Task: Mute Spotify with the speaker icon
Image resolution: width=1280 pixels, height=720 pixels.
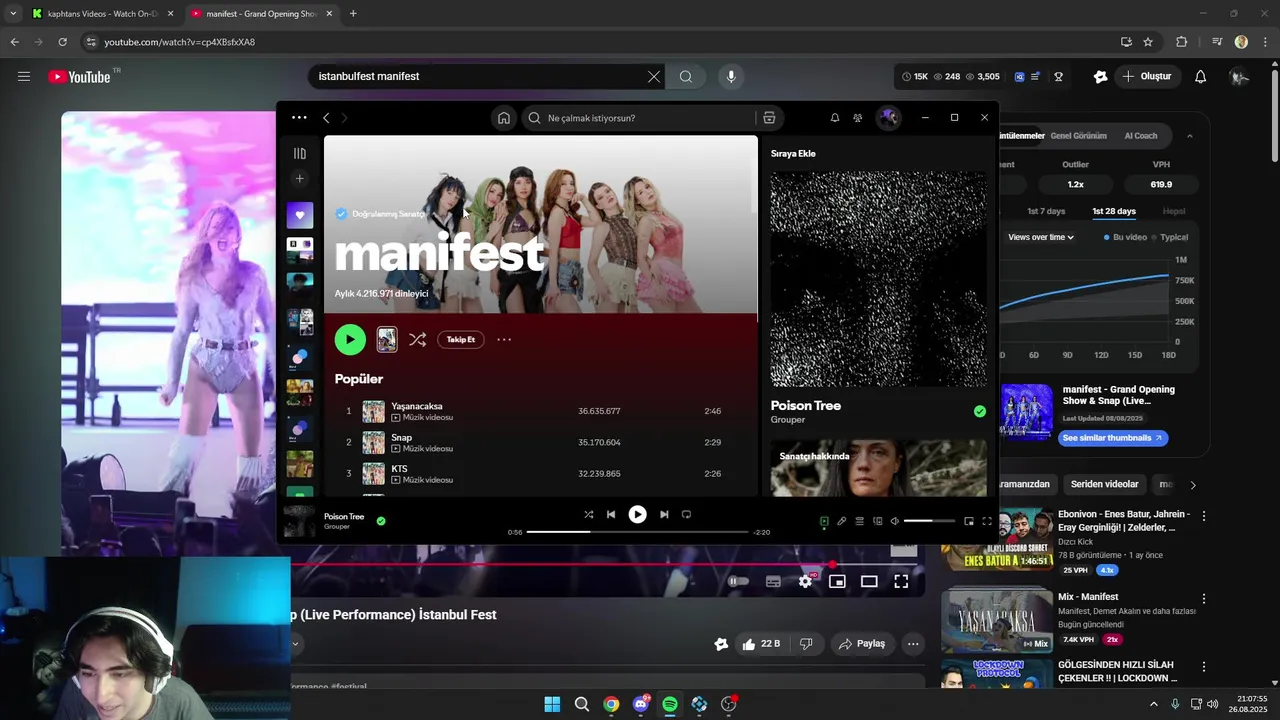Action: pos(895,521)
